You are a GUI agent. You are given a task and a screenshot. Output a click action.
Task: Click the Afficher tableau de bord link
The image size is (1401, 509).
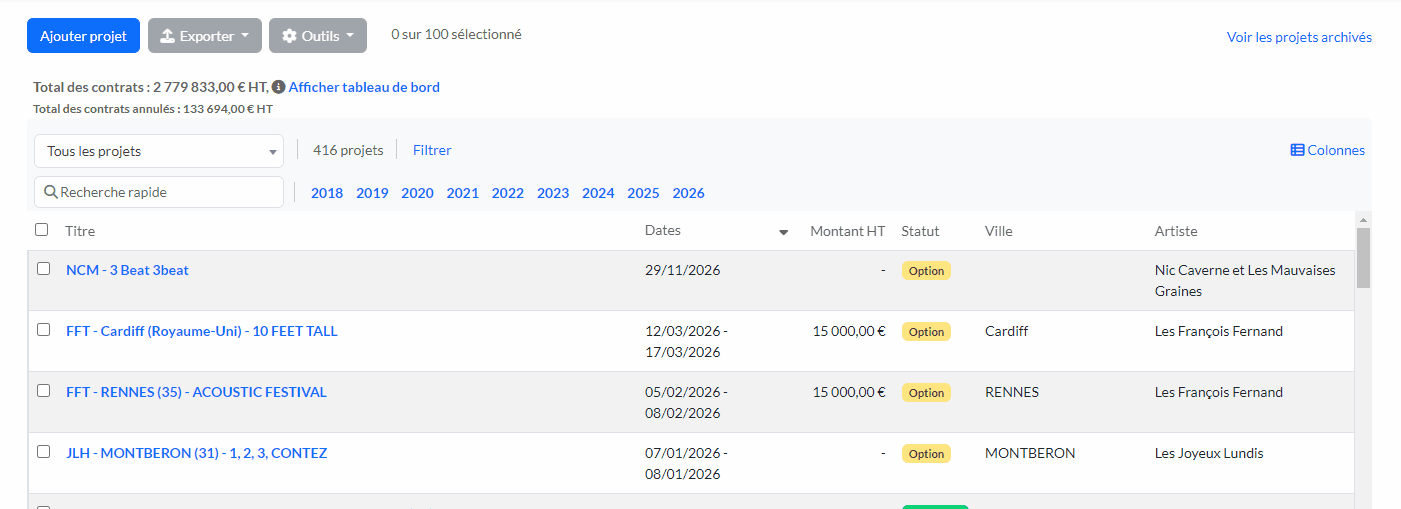point(364,87)
